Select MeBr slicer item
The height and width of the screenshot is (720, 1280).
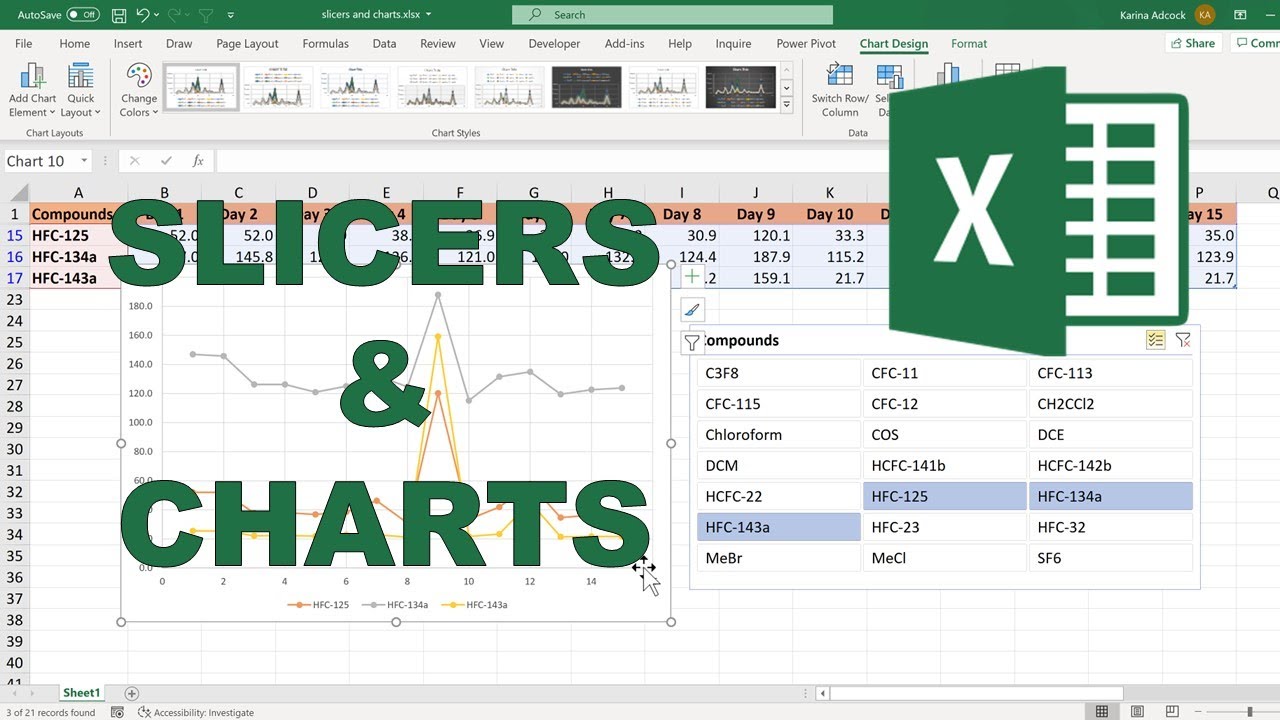(778, 558)
